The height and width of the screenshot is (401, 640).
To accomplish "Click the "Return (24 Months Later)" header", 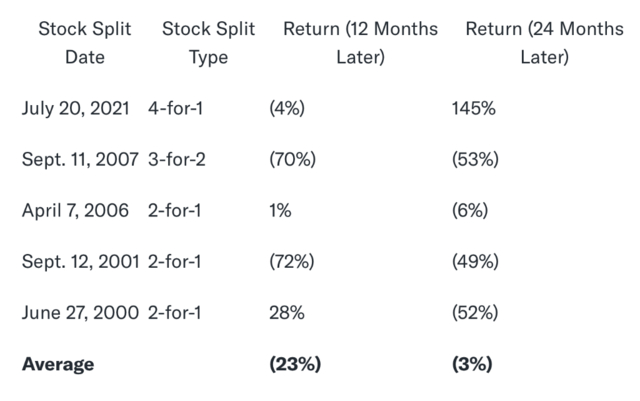I will click(x=544, y=43).
